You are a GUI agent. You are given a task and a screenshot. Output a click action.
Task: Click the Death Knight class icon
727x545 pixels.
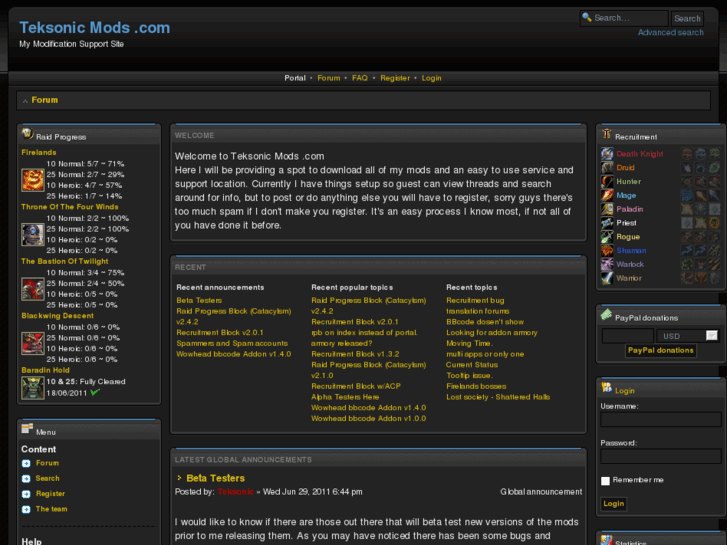pyautogui.click(x=607, y=154)
